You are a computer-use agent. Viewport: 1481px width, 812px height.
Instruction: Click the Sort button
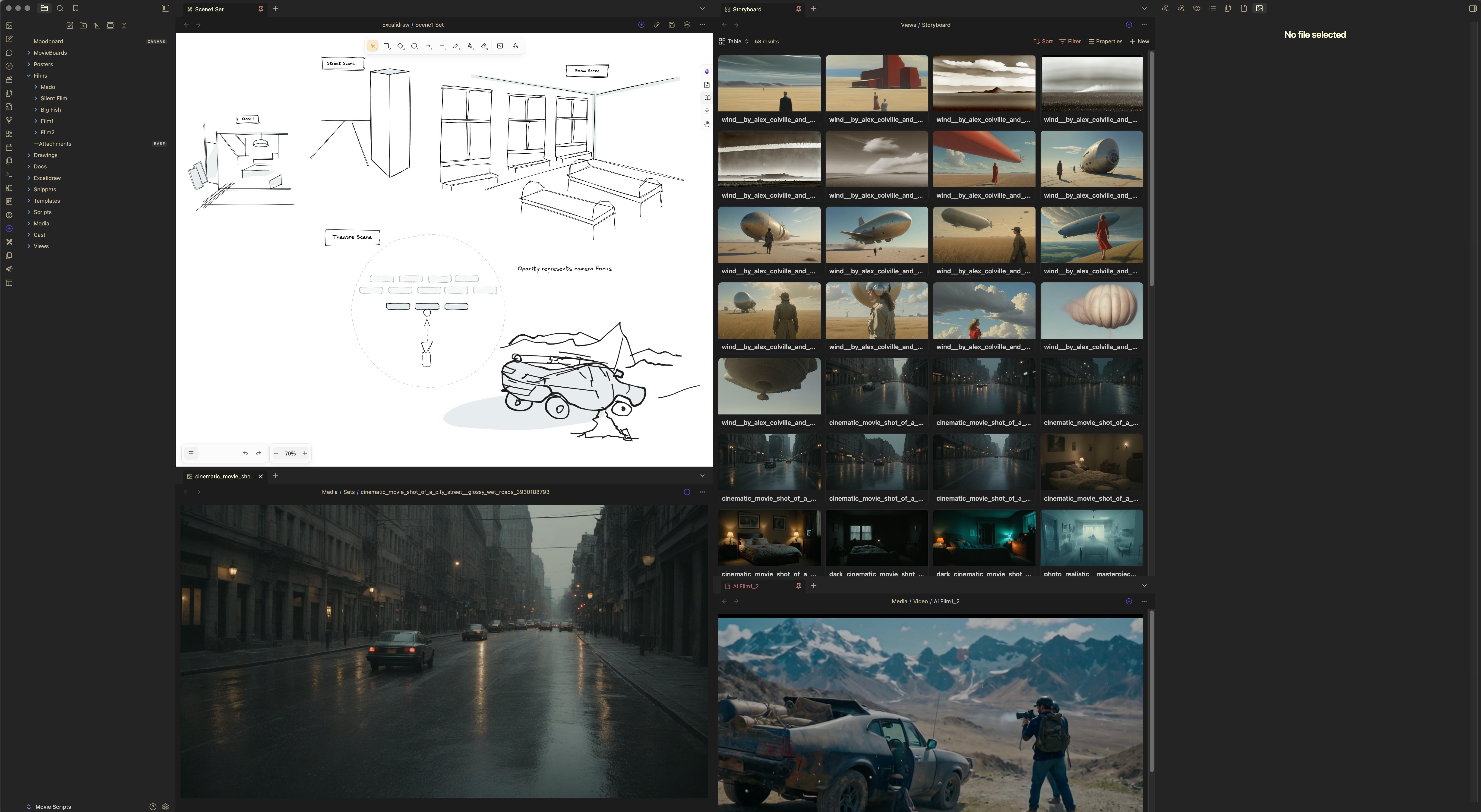pos(1043,41)
